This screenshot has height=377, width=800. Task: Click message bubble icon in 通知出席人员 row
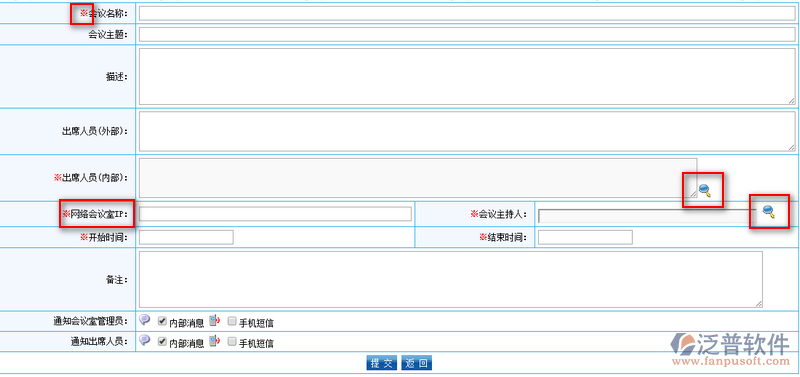[145, 340]
